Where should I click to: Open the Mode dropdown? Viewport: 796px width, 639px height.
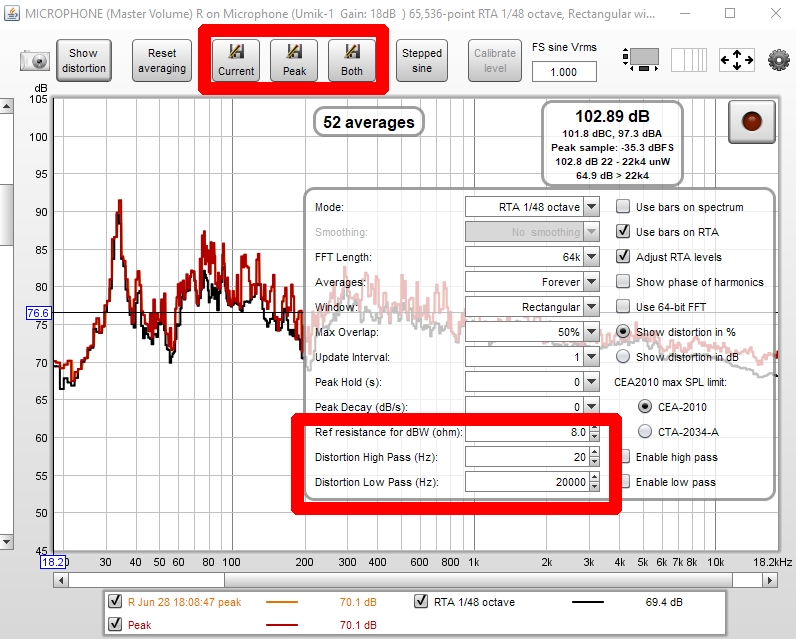[x=533, y=207]
